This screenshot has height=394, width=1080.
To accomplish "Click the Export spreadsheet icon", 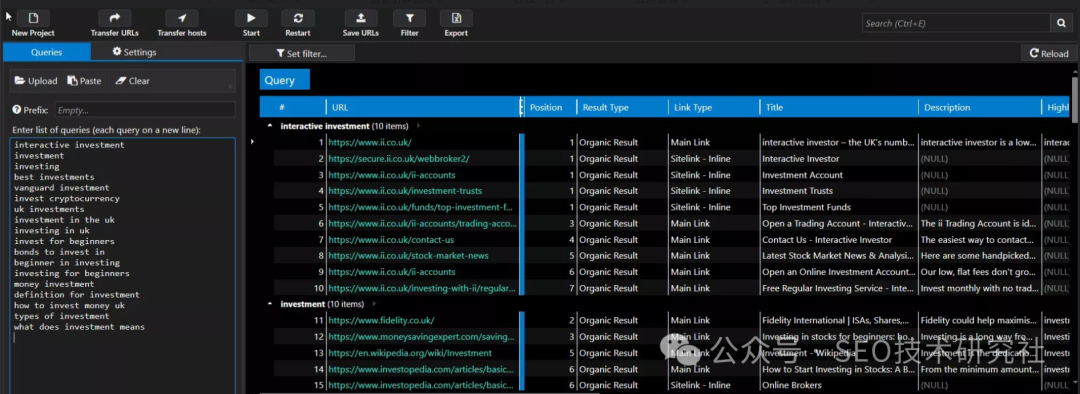I will point(456,19).
